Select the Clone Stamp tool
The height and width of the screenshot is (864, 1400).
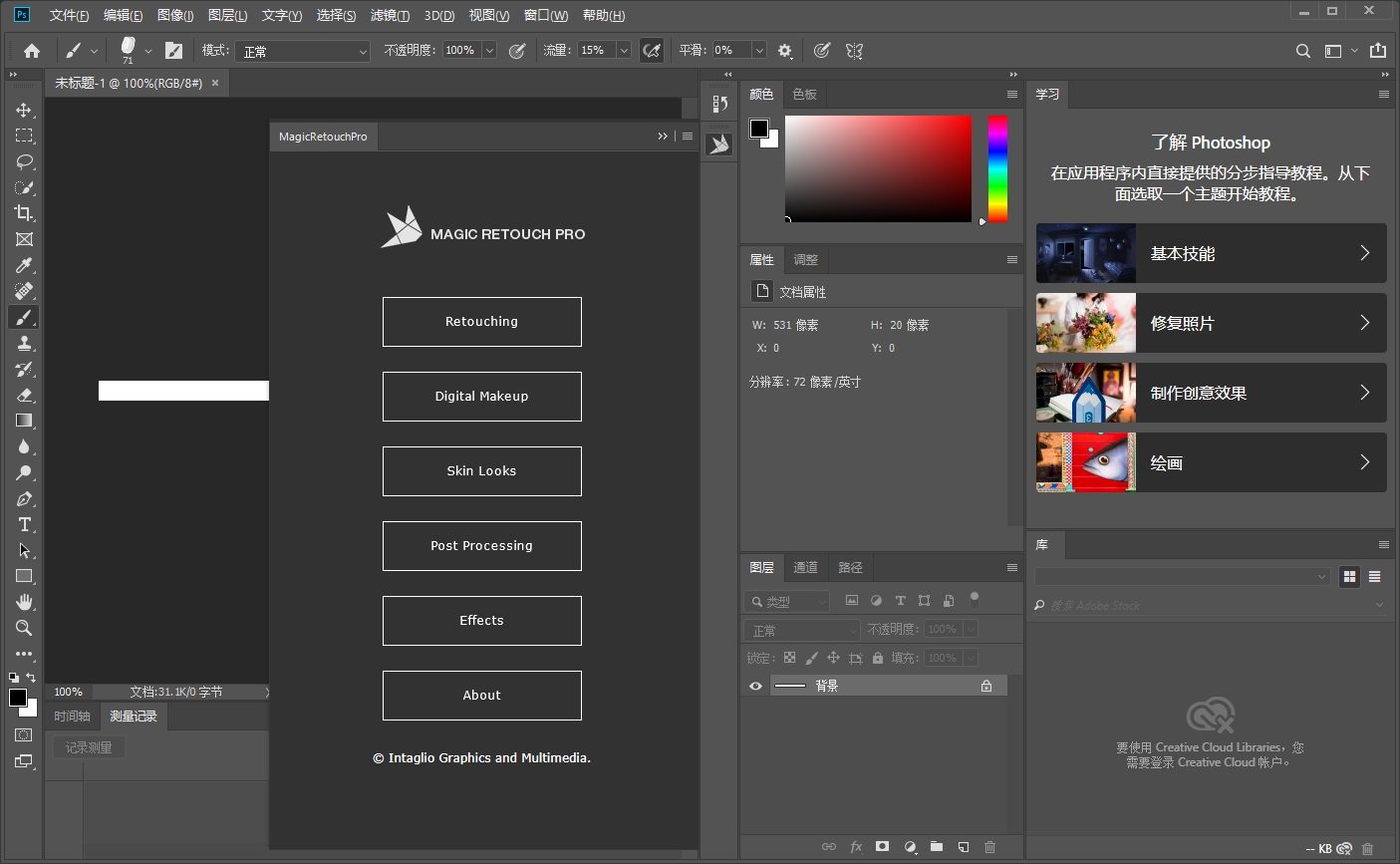24,343
